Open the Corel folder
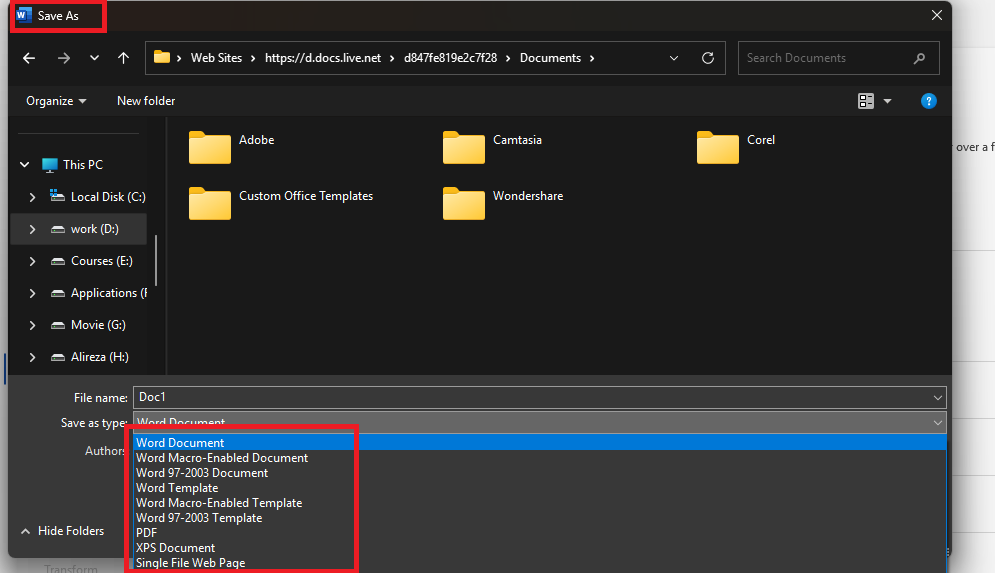This screenshot has width=995, height=573. click(x=719, y=147)
